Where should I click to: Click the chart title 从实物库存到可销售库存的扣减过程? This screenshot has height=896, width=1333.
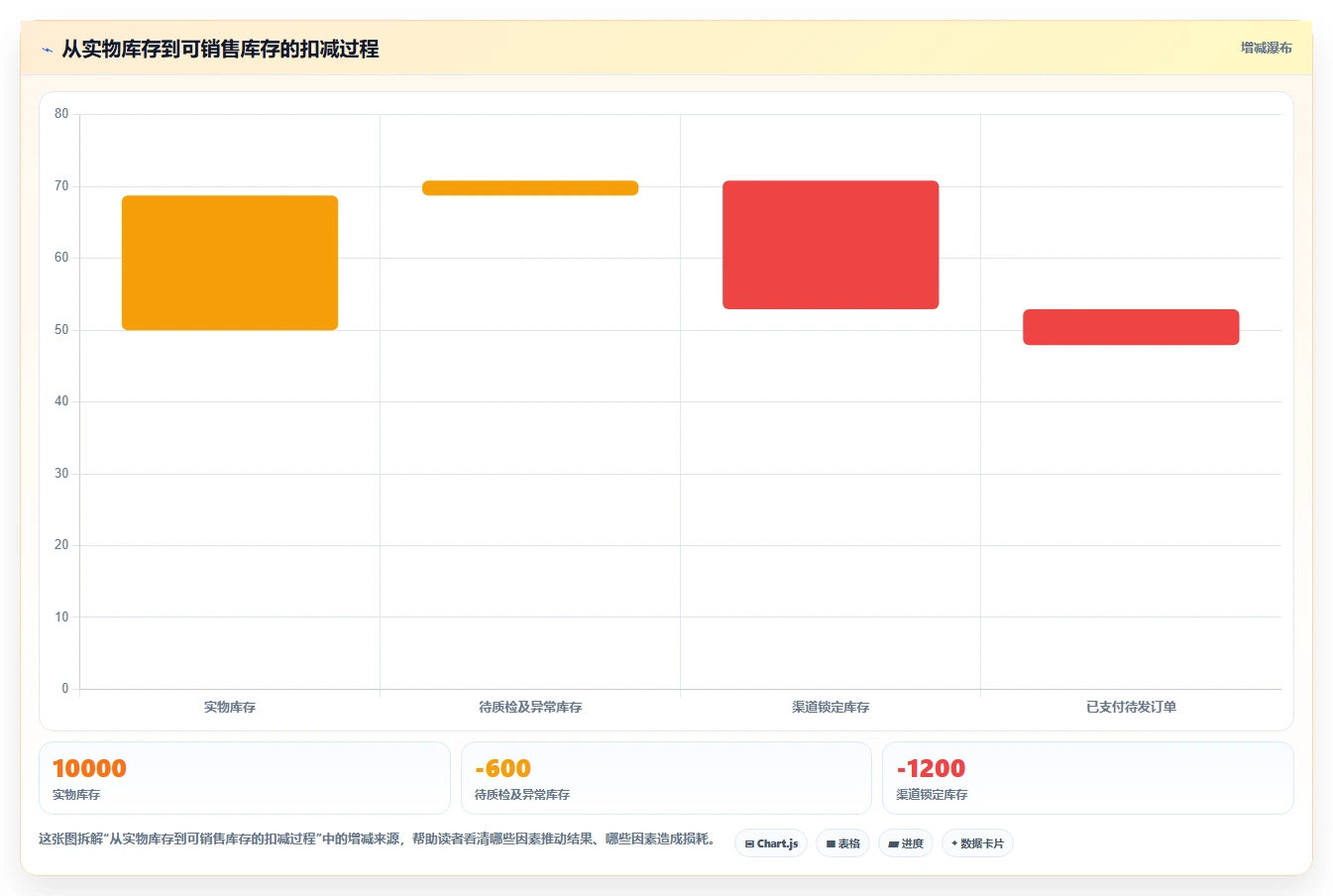220,49
